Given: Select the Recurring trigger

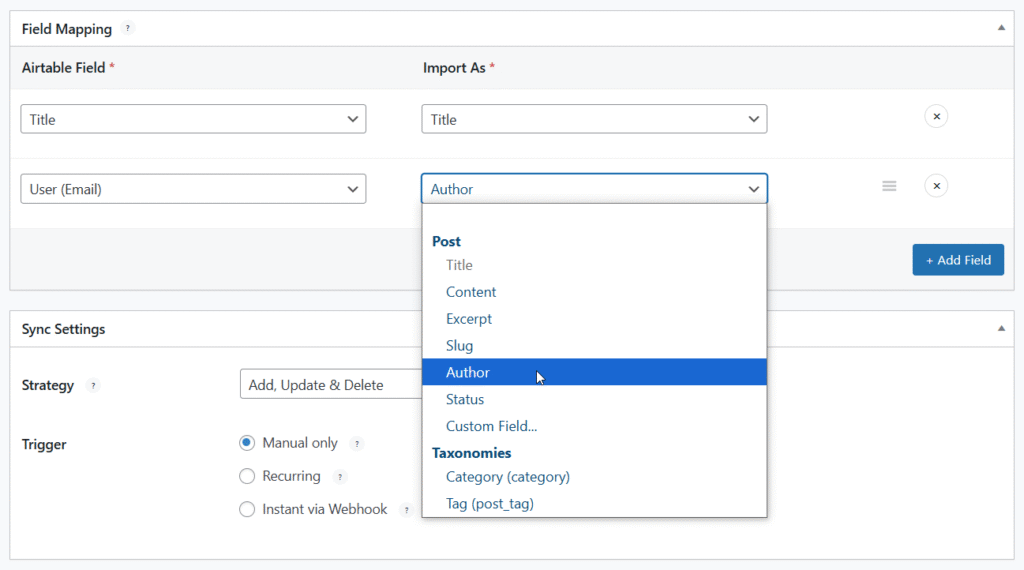Looking at the screenshot, I should (x=247, y=476).
